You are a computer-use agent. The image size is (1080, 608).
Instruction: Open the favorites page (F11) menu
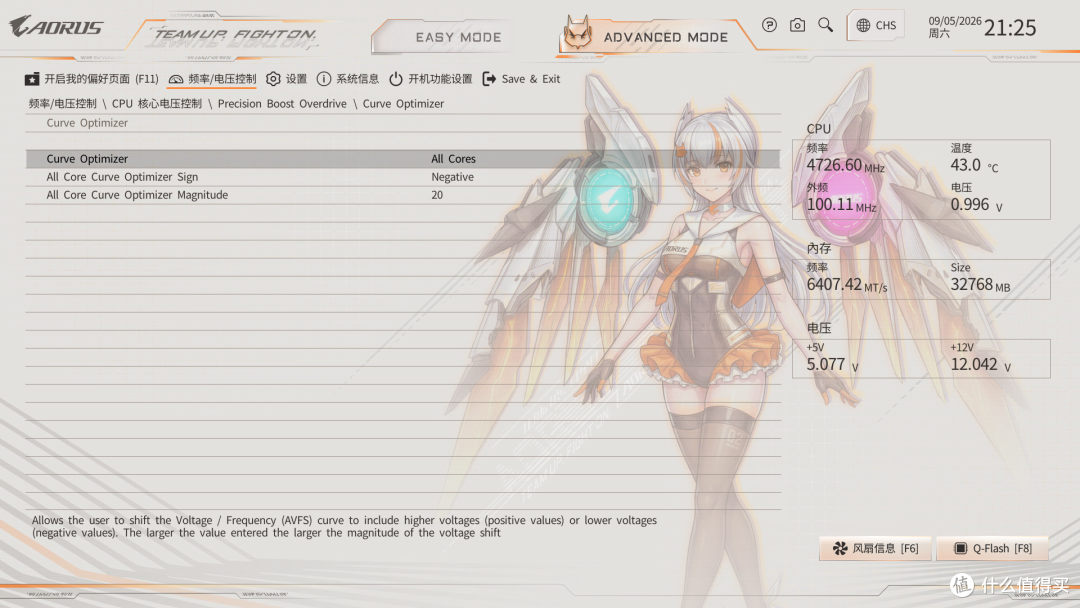point(92,79)
